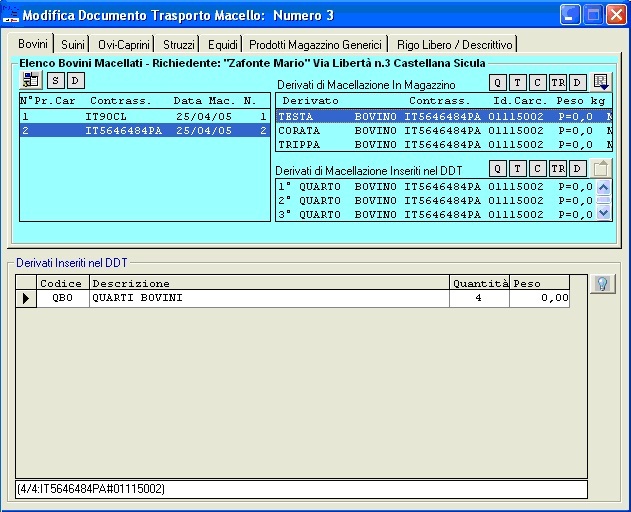Click the Descrizione column header
The image size is (631, 512).
coord(269,283)
